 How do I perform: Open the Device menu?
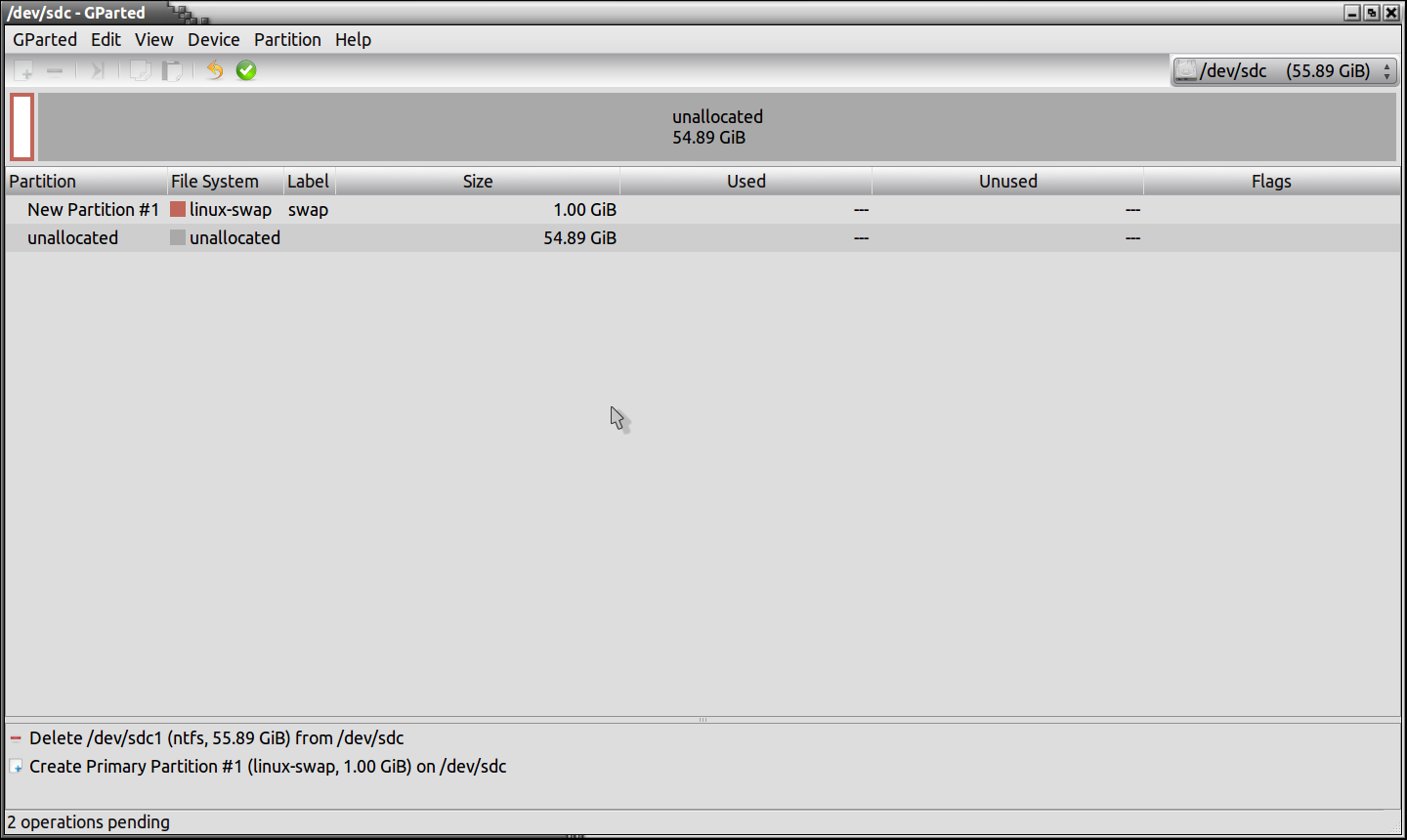[213, 39]
